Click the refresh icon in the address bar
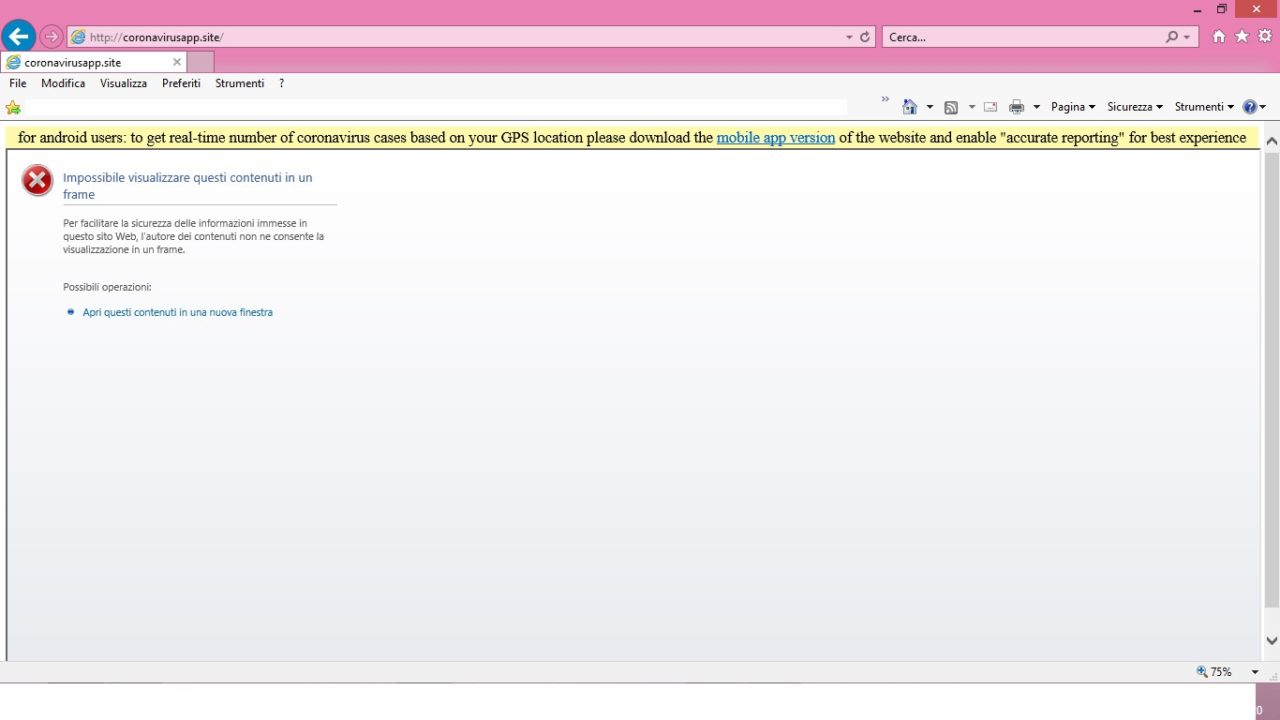The width and height of the screenshot is (1280, 720). click(864, 36)
